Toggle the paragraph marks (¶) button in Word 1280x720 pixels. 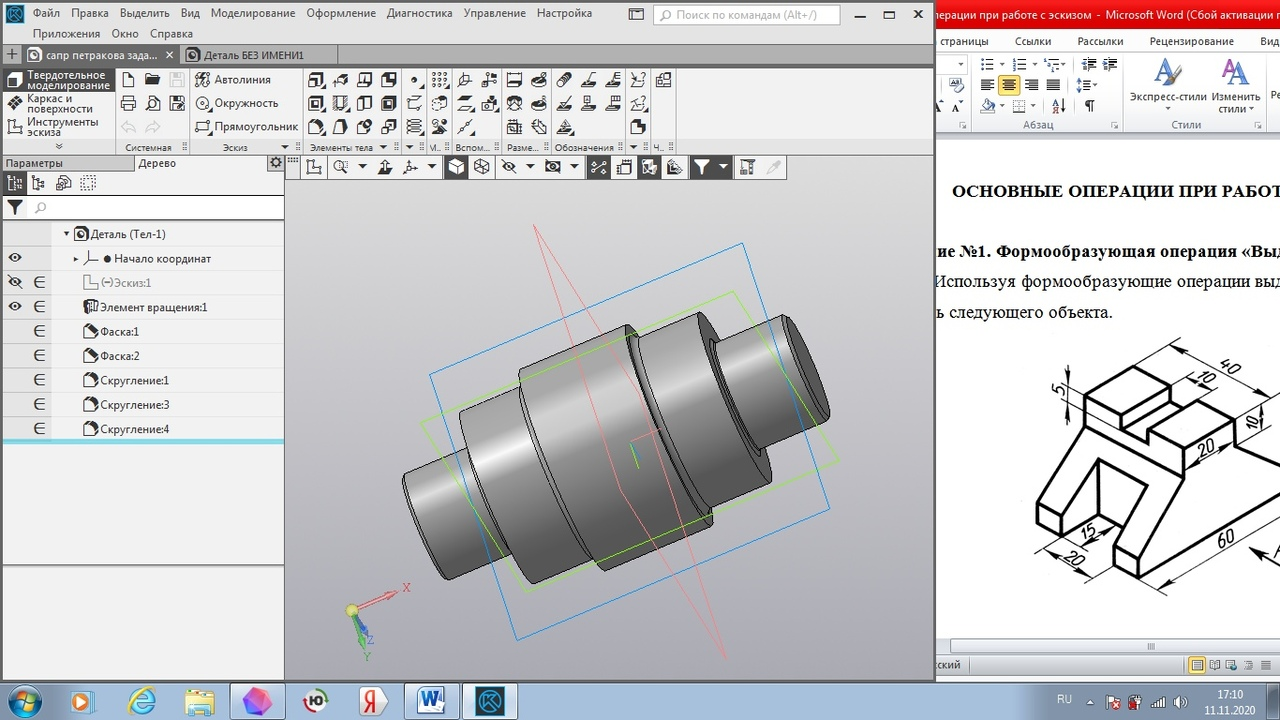[x=1089, y=106]
